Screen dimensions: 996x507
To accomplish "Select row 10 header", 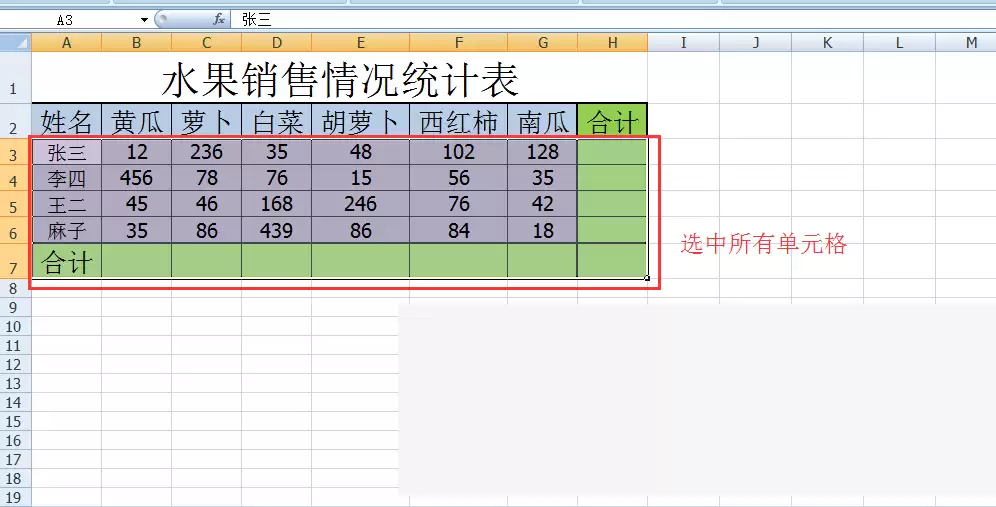I will pos(15,326).
